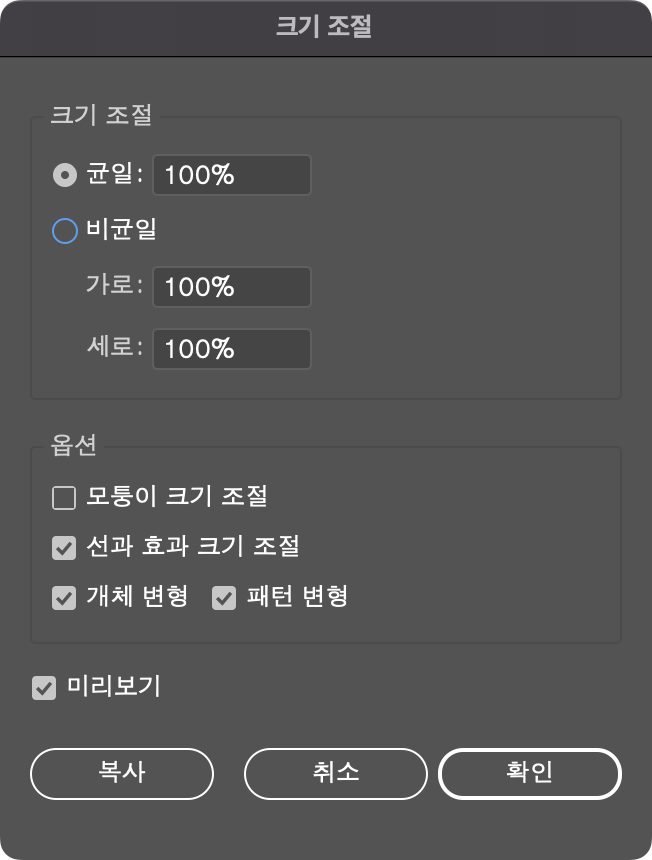Turn off the 미리보기 preview checkbox
Viewport: 652px width, 860px height.
(x=42, y=688)
